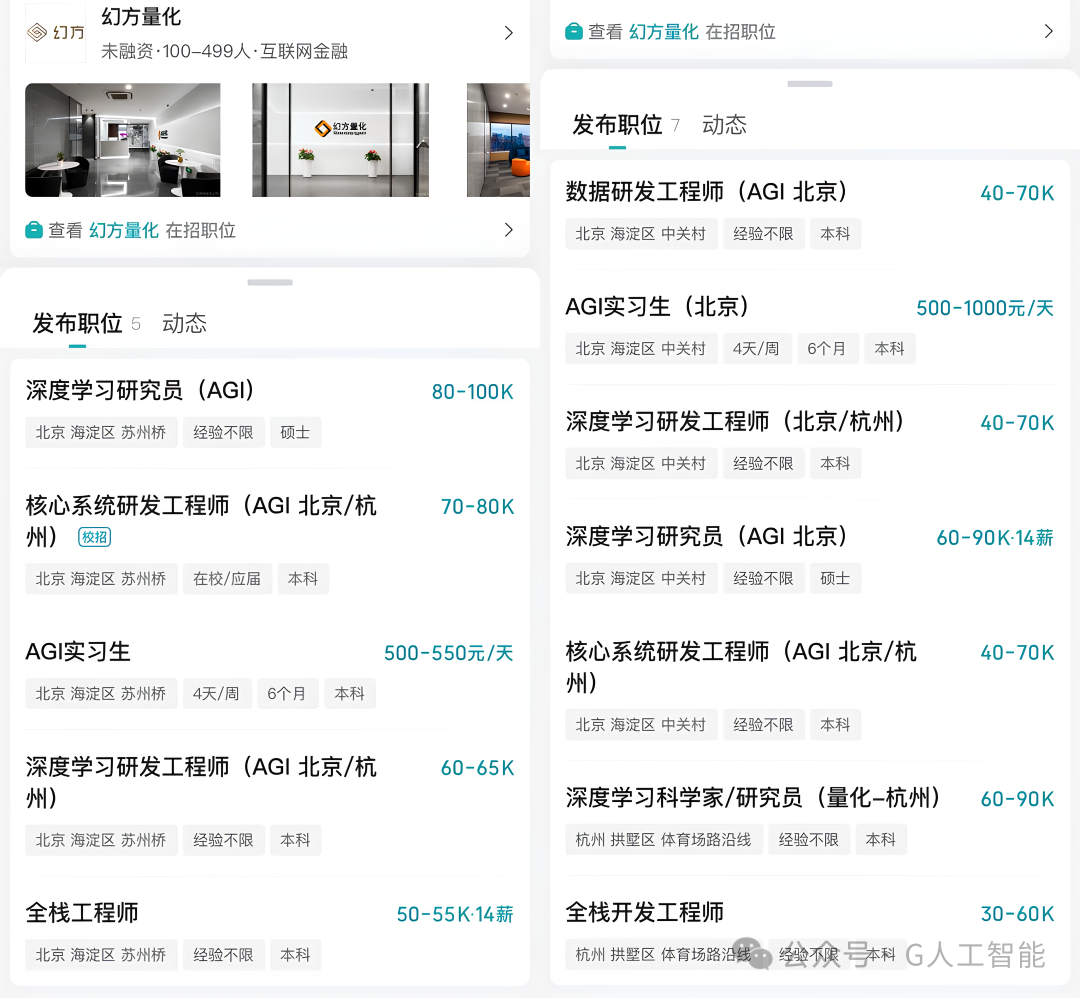Switch to the left 动态 tab
This screenshot has width=1080, height=998.
click(x=185, y=323)
